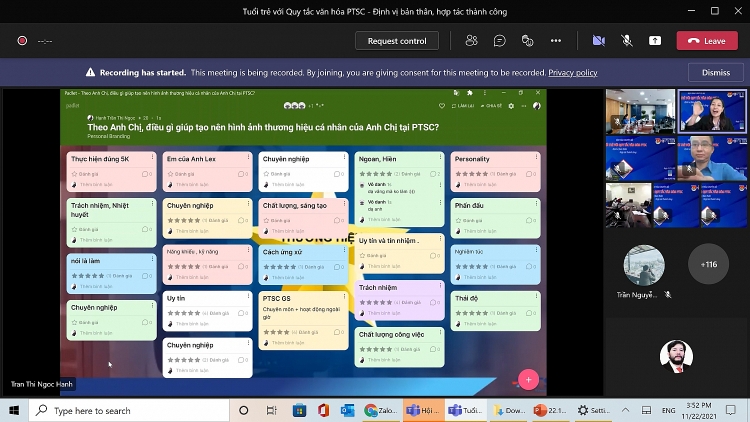Viewport: 750px width, 422px height.
Task: Toggle the microphone mute button
Action: click(627, 41)
